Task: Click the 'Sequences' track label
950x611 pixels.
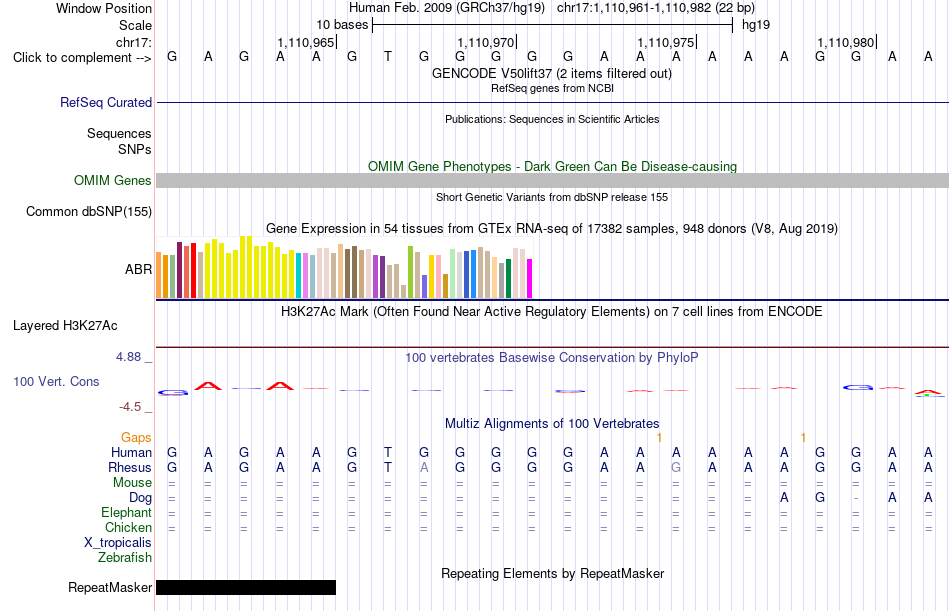Action: click(119, 133)
